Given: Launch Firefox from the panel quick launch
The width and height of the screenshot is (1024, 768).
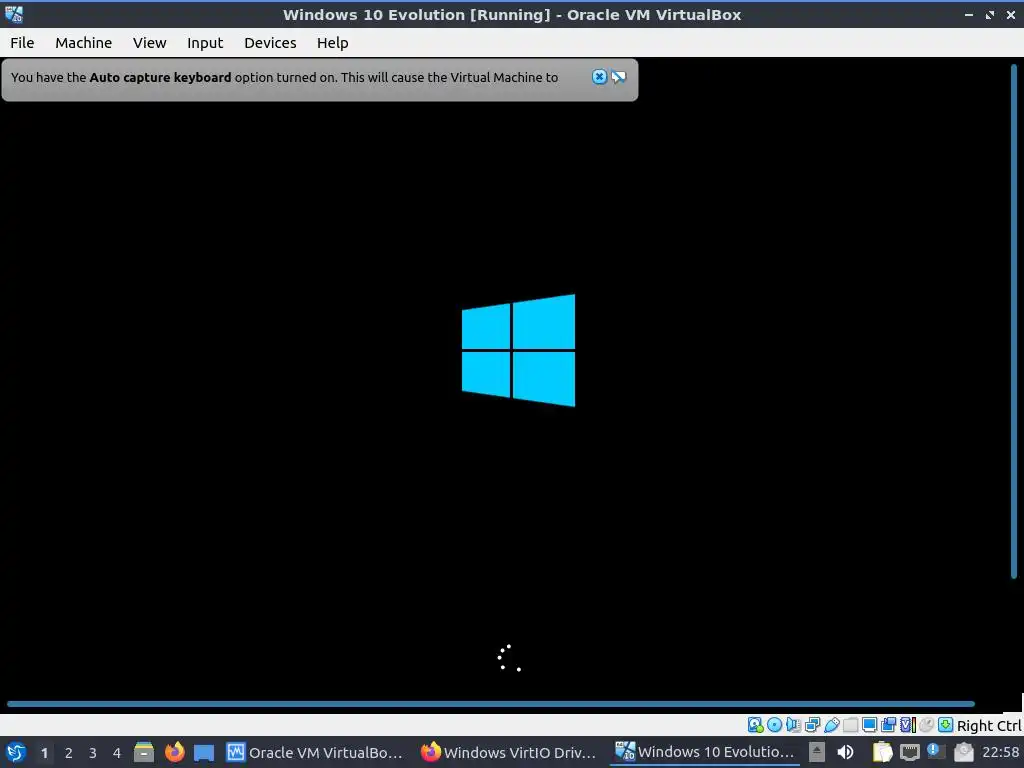Looking at the screenshot, I should point(174,752).
